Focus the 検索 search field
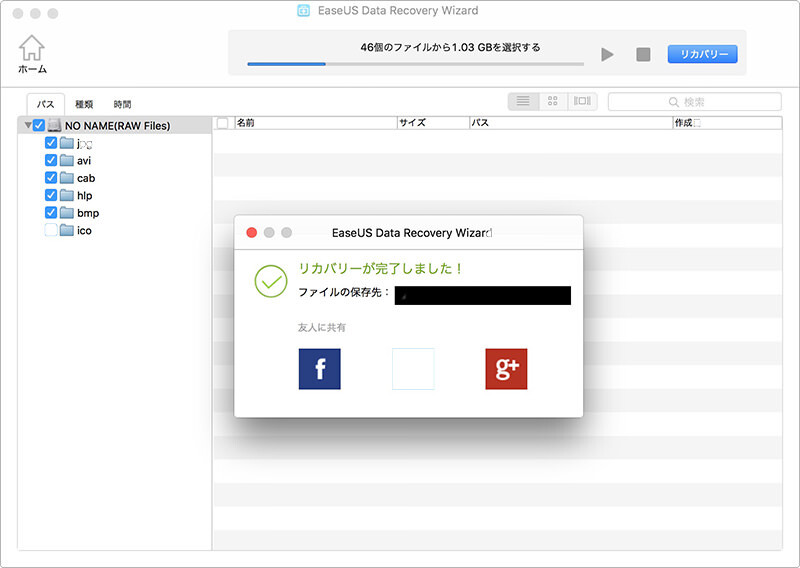This screenshot has width=800, height=568. (694, 102)
